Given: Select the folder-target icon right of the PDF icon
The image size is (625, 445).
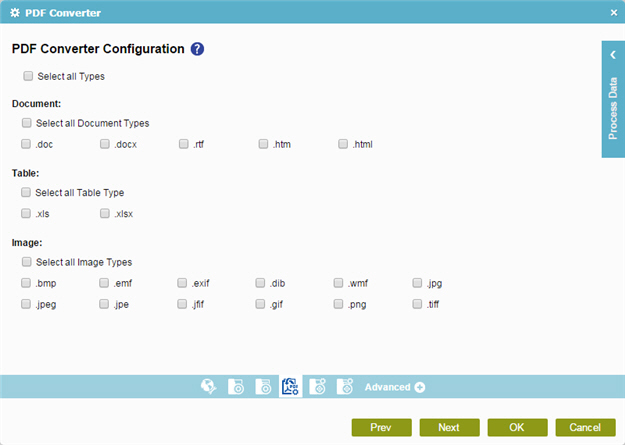Looking at the screenshot, I should [318, 386].
